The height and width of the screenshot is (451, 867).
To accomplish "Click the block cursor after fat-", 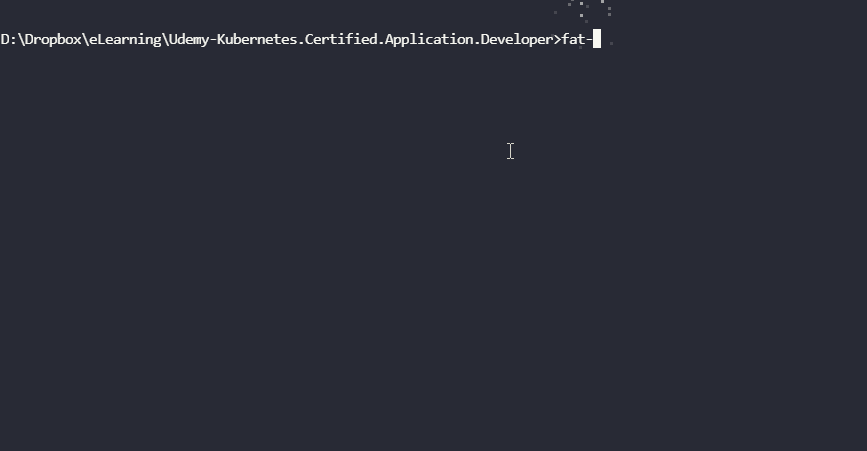I will (597, 40).
